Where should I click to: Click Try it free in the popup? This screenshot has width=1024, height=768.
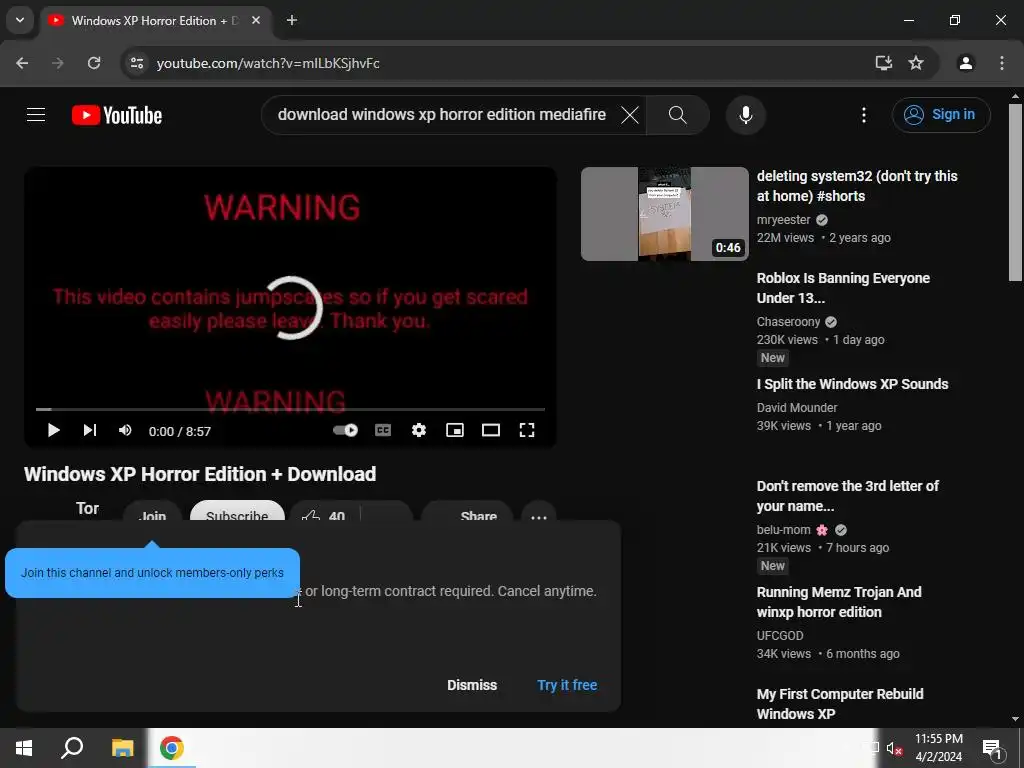568,685
